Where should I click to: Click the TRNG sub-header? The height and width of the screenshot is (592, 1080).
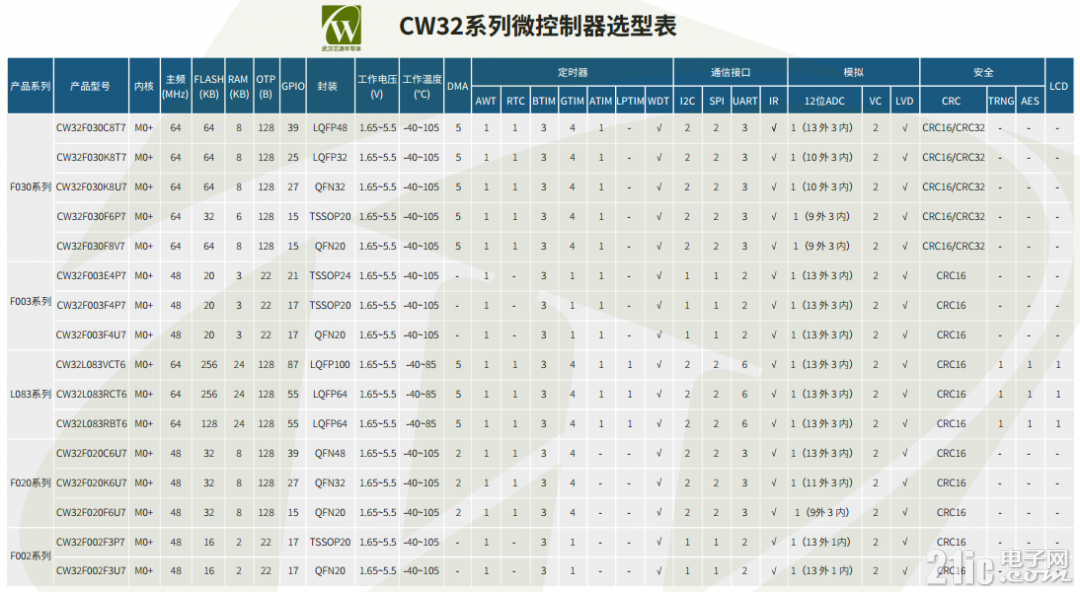pyautogui.click(x=1001, y=101)
